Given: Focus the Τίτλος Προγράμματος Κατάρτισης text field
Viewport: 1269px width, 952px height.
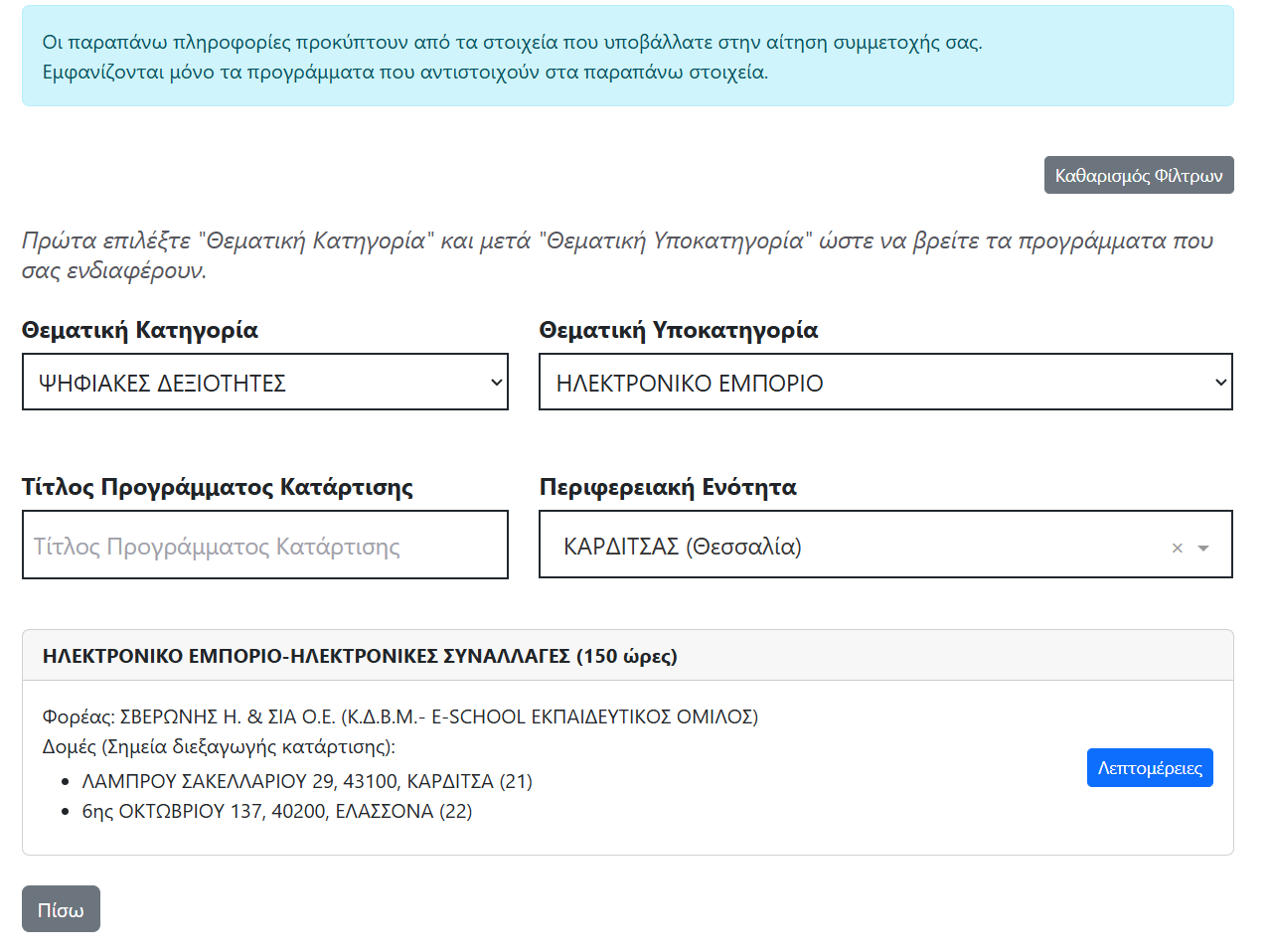Looking at the screenshot, I should click(x=264, y=546).
